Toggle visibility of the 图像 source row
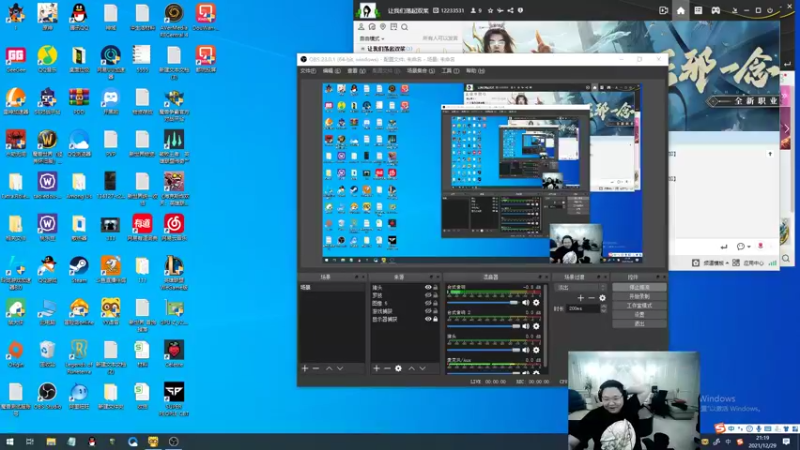800x450 pixels. 428,303
